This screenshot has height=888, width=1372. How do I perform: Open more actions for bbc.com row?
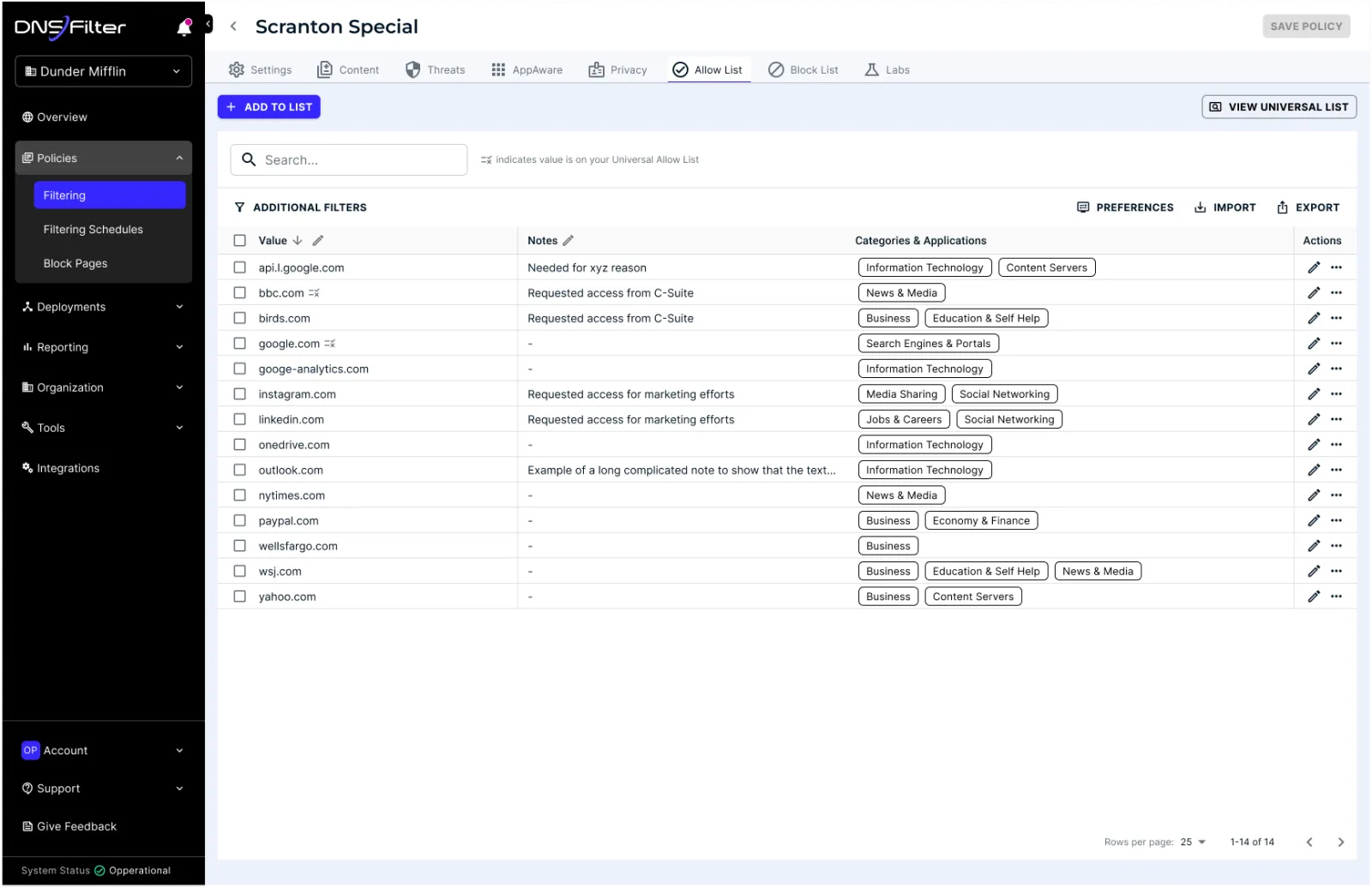tap(1336, 293)
